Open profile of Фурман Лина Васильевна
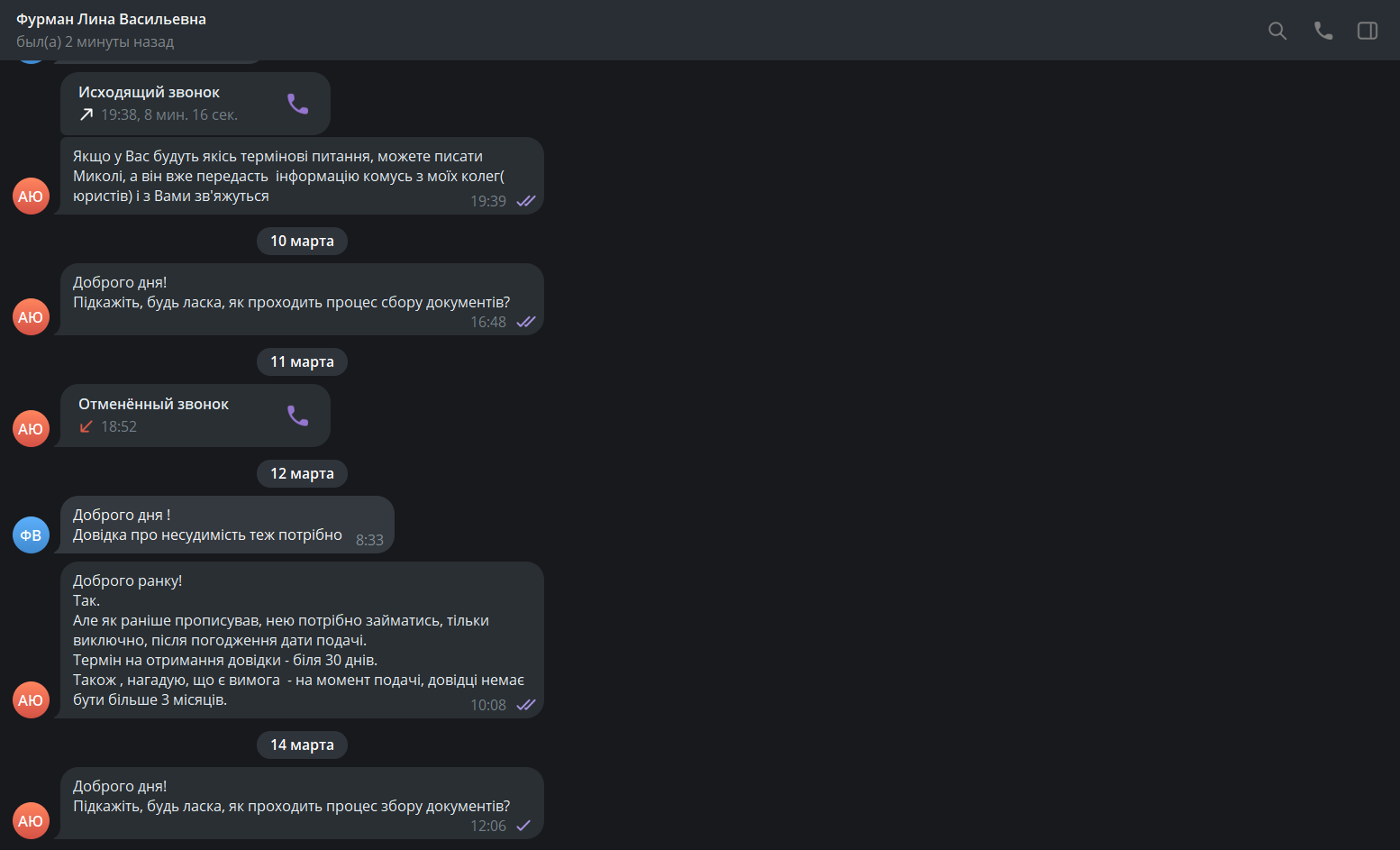The height and width of the screenshot is (850, 1400). point(111,19)
